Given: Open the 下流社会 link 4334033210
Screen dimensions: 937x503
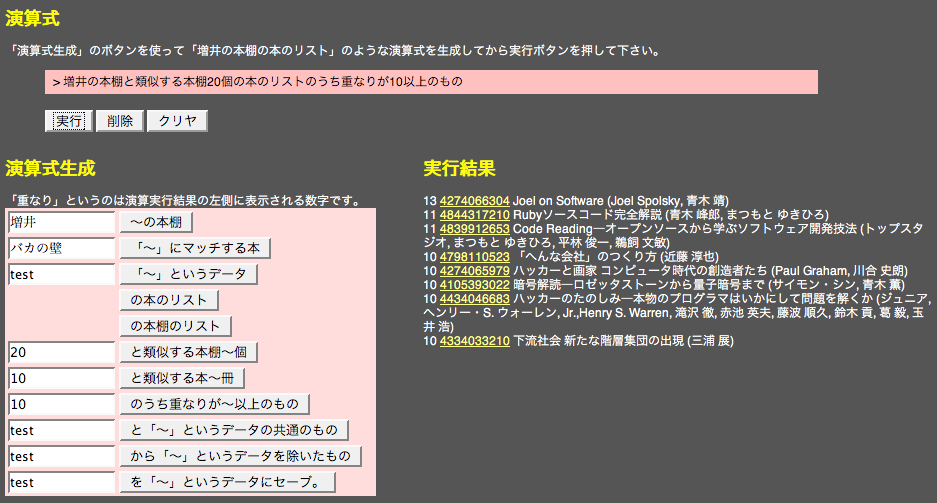Looking at the screenshot, I should [474, 341].
